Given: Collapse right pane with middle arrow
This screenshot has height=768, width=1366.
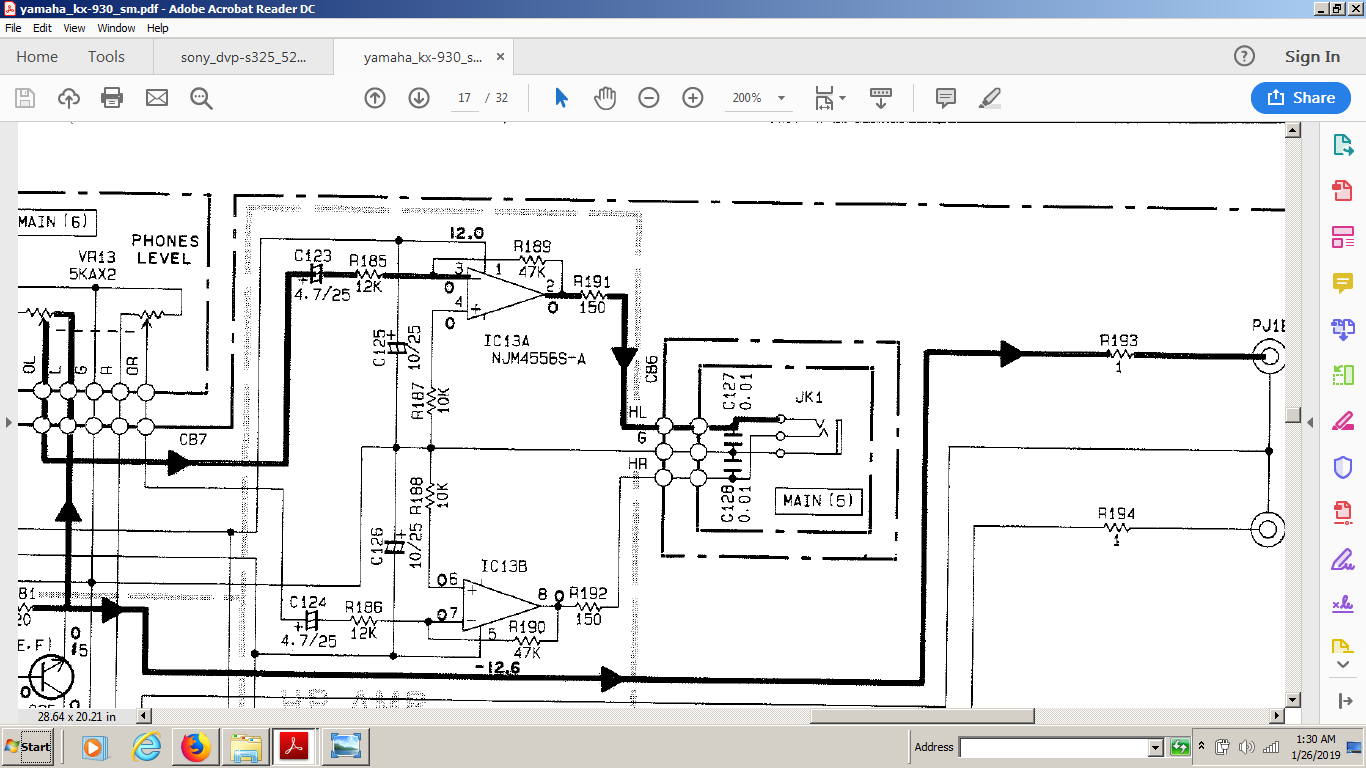Looking at the screenshot, I should 1311,422.
